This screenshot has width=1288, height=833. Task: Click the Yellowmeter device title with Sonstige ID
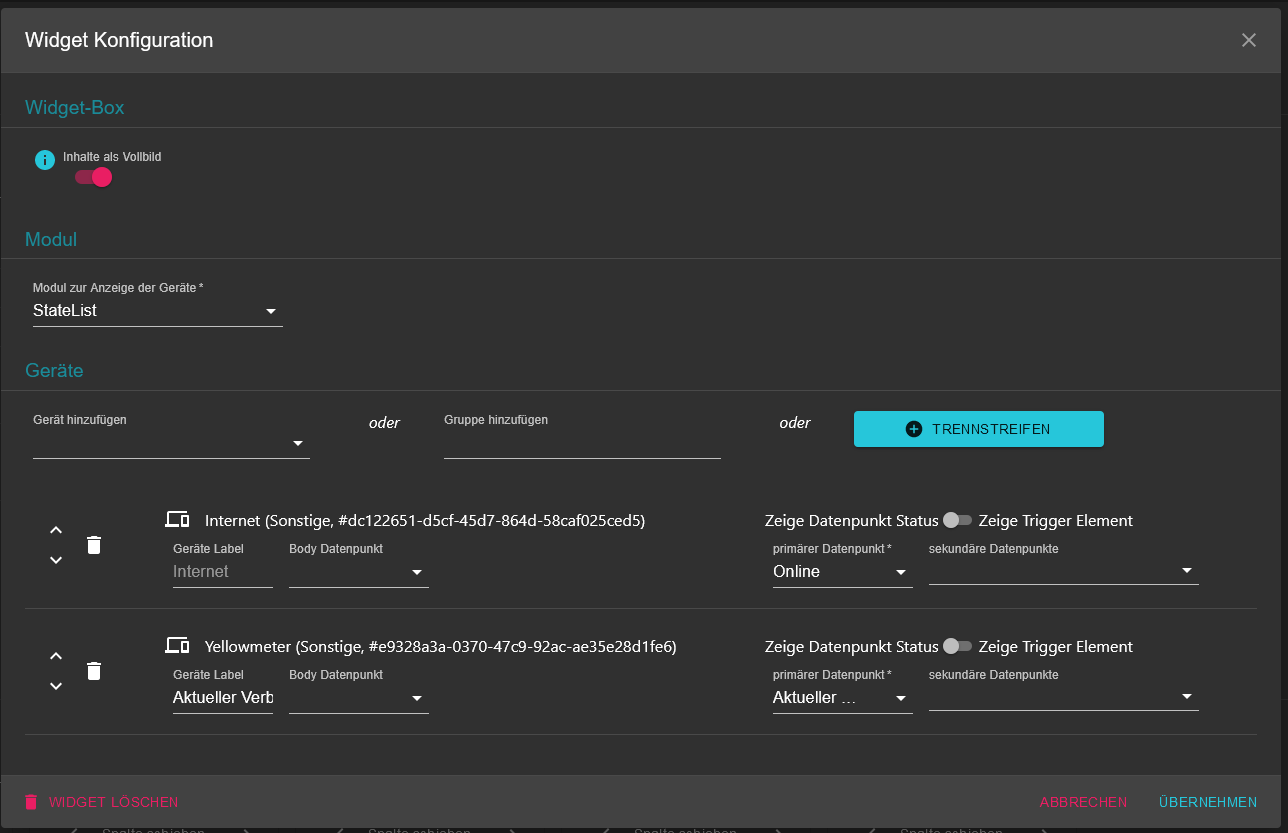441,647
